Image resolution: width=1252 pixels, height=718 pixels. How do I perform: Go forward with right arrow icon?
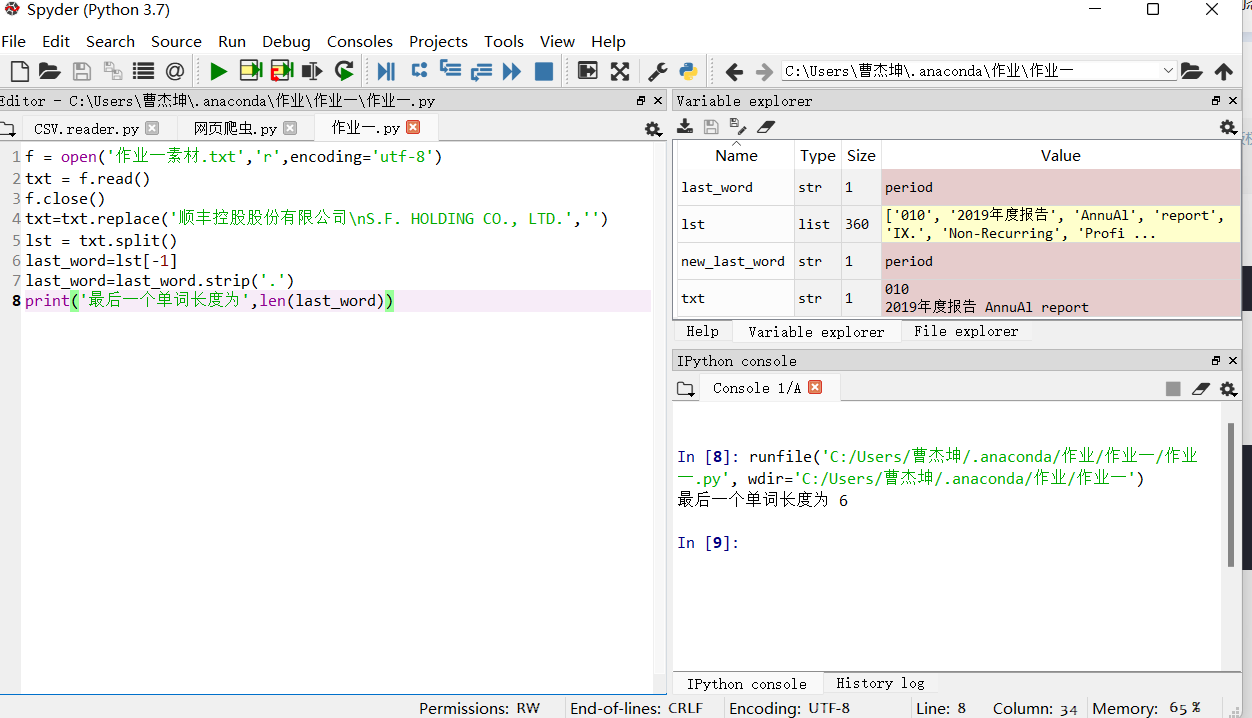pos(764,72)
